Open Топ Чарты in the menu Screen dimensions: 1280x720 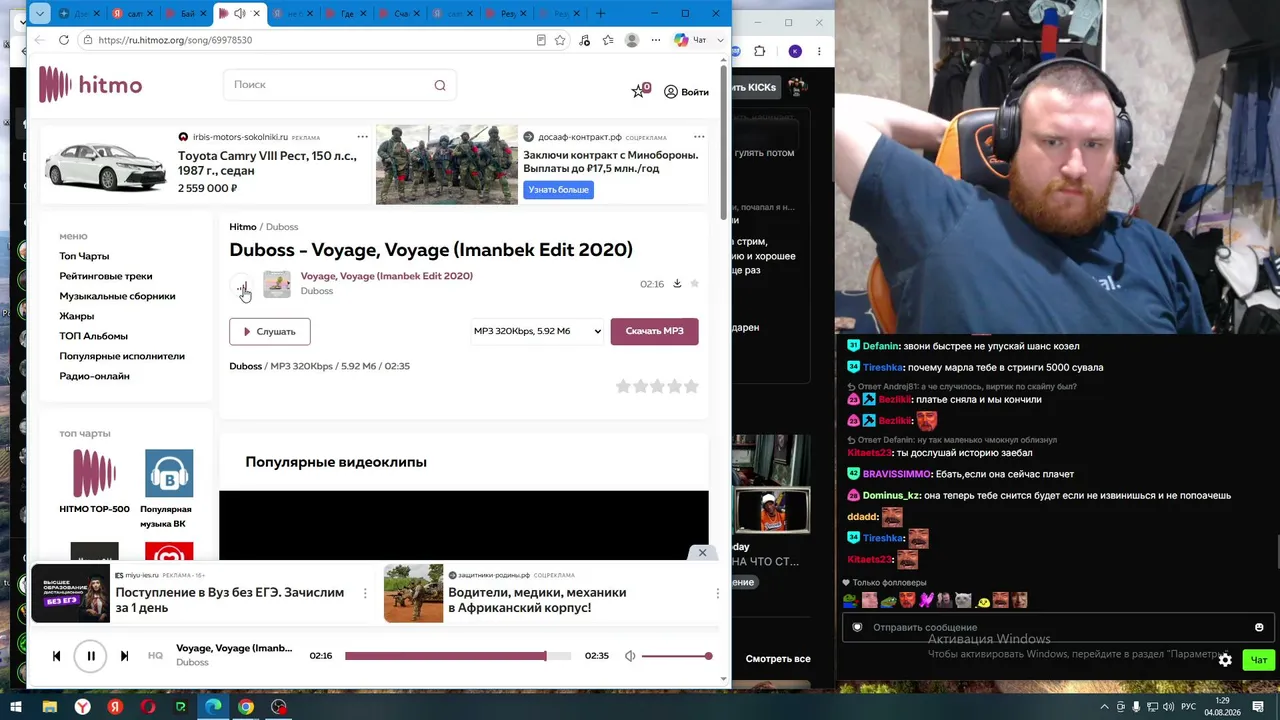click(x=84, y=256)
